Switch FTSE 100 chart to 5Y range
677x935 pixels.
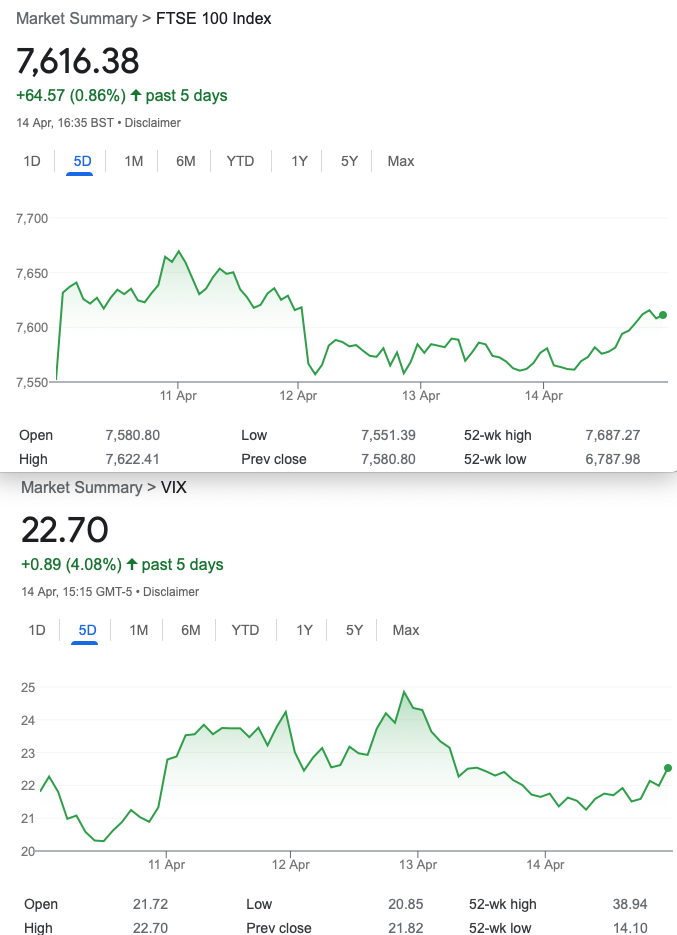[x=350, y=161]
